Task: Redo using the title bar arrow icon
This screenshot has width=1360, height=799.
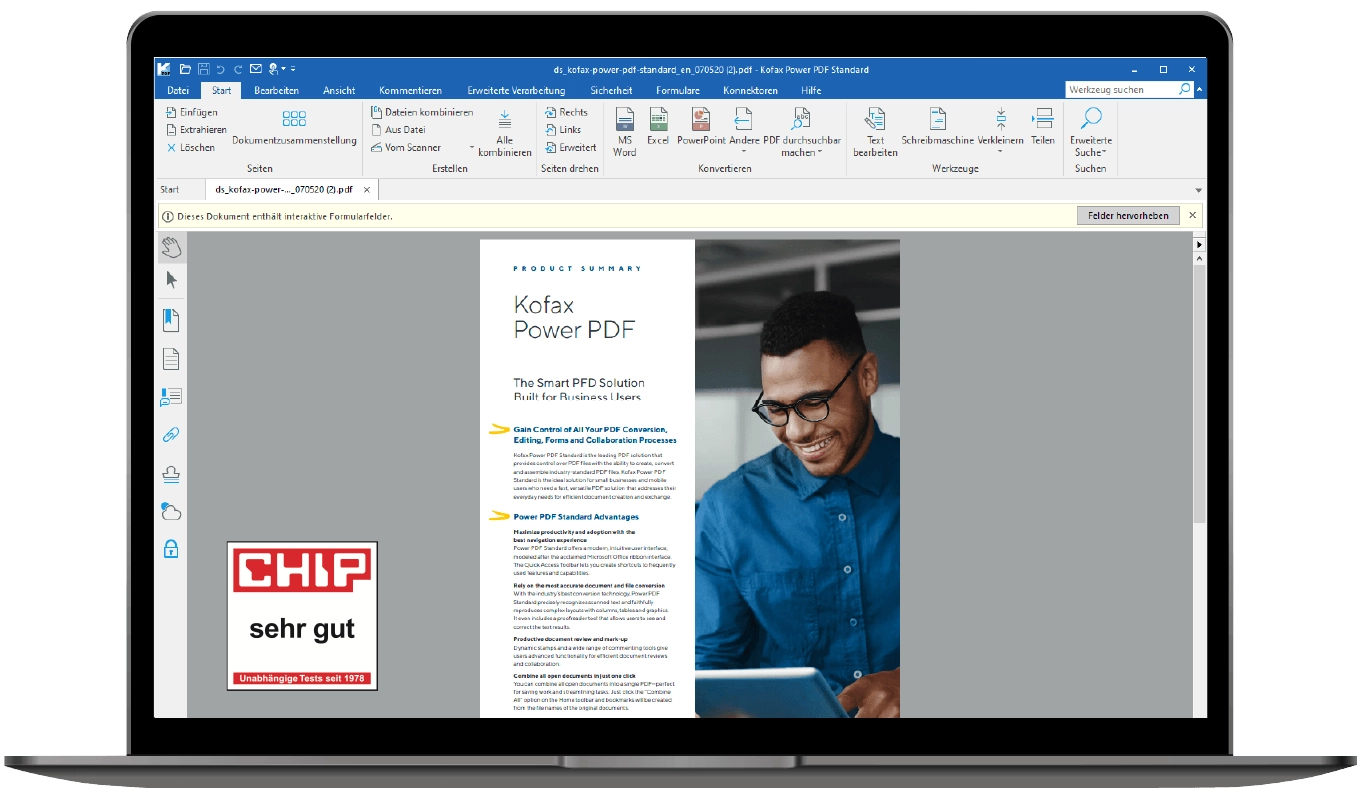Action: coord(238,69)
